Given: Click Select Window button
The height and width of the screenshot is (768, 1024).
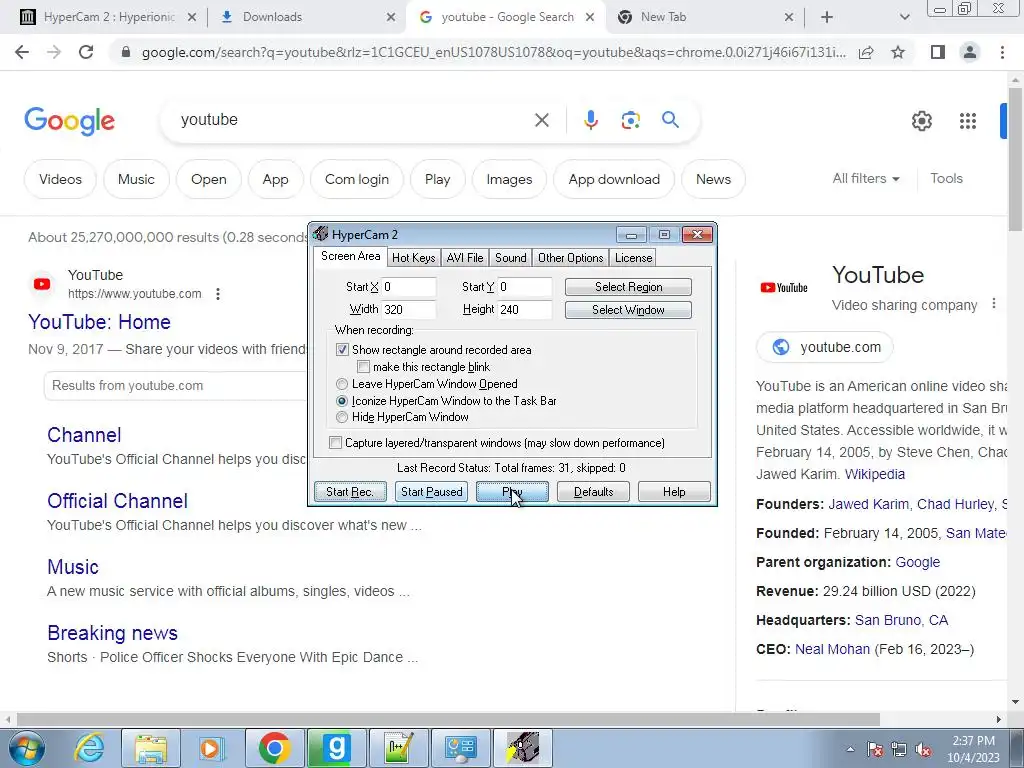Looking at the screenshot, I should pyautogui.click(x=628, y=310).
